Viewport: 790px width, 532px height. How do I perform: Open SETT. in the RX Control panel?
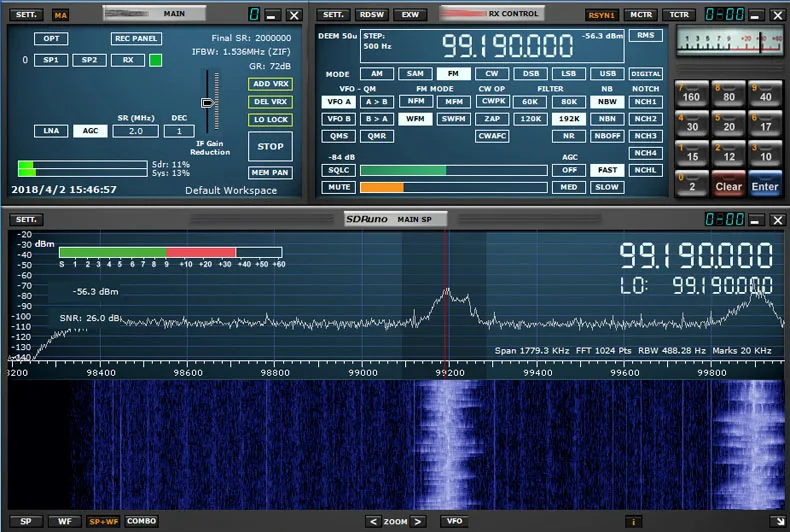333,15
